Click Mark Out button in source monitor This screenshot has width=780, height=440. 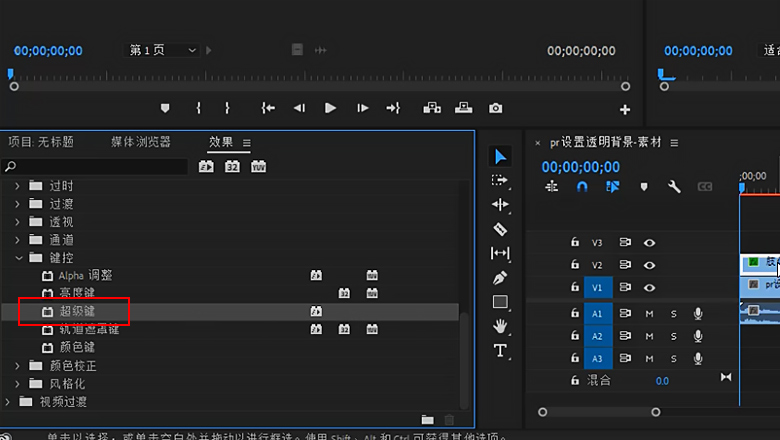227,108
